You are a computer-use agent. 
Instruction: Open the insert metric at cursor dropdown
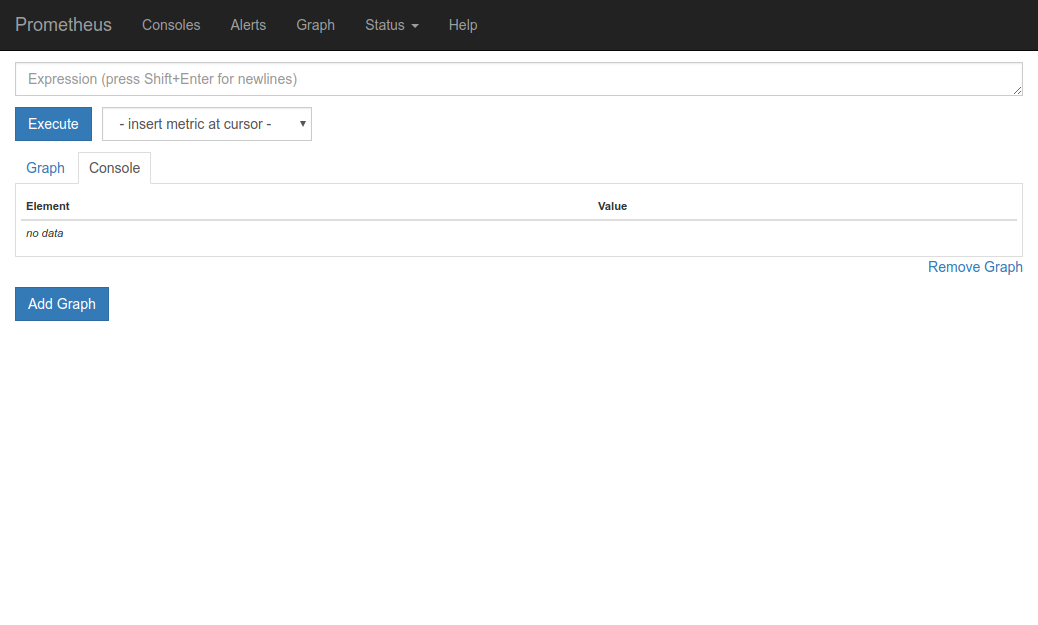207,124
